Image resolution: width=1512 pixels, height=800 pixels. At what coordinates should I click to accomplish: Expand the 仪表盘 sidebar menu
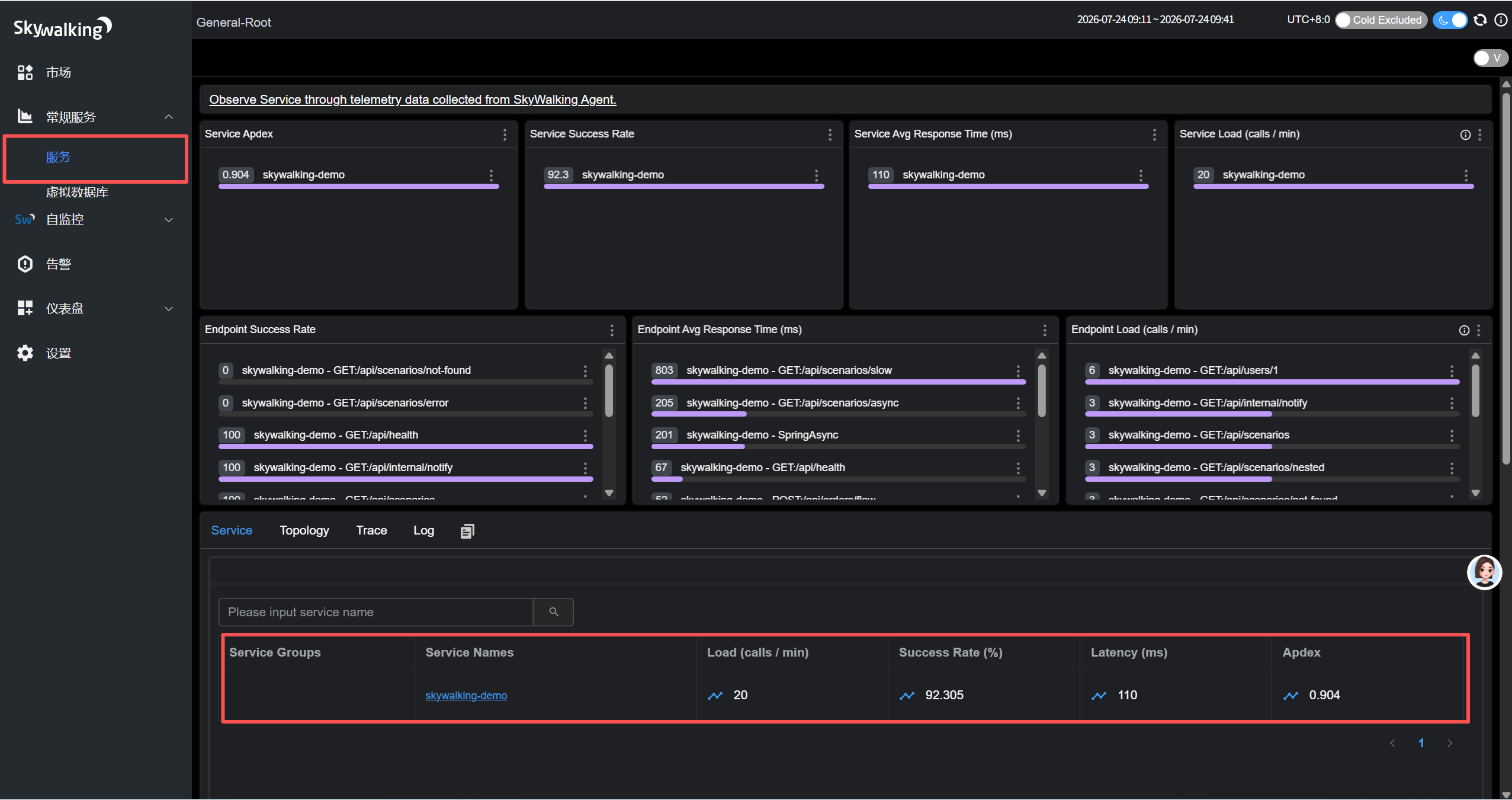click(95, 309)
